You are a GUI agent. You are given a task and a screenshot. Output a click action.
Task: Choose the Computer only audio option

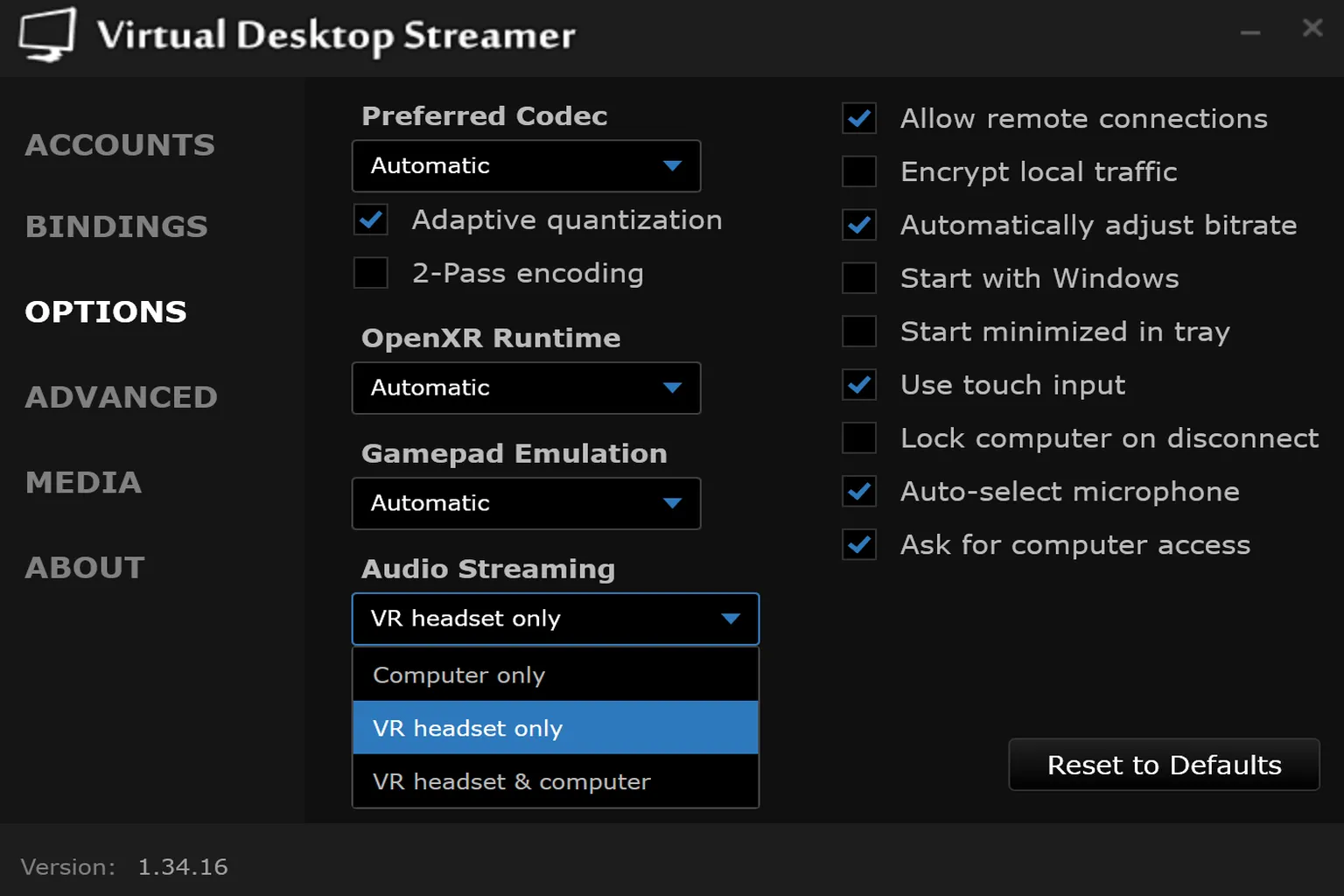click(x=556, y=675)
